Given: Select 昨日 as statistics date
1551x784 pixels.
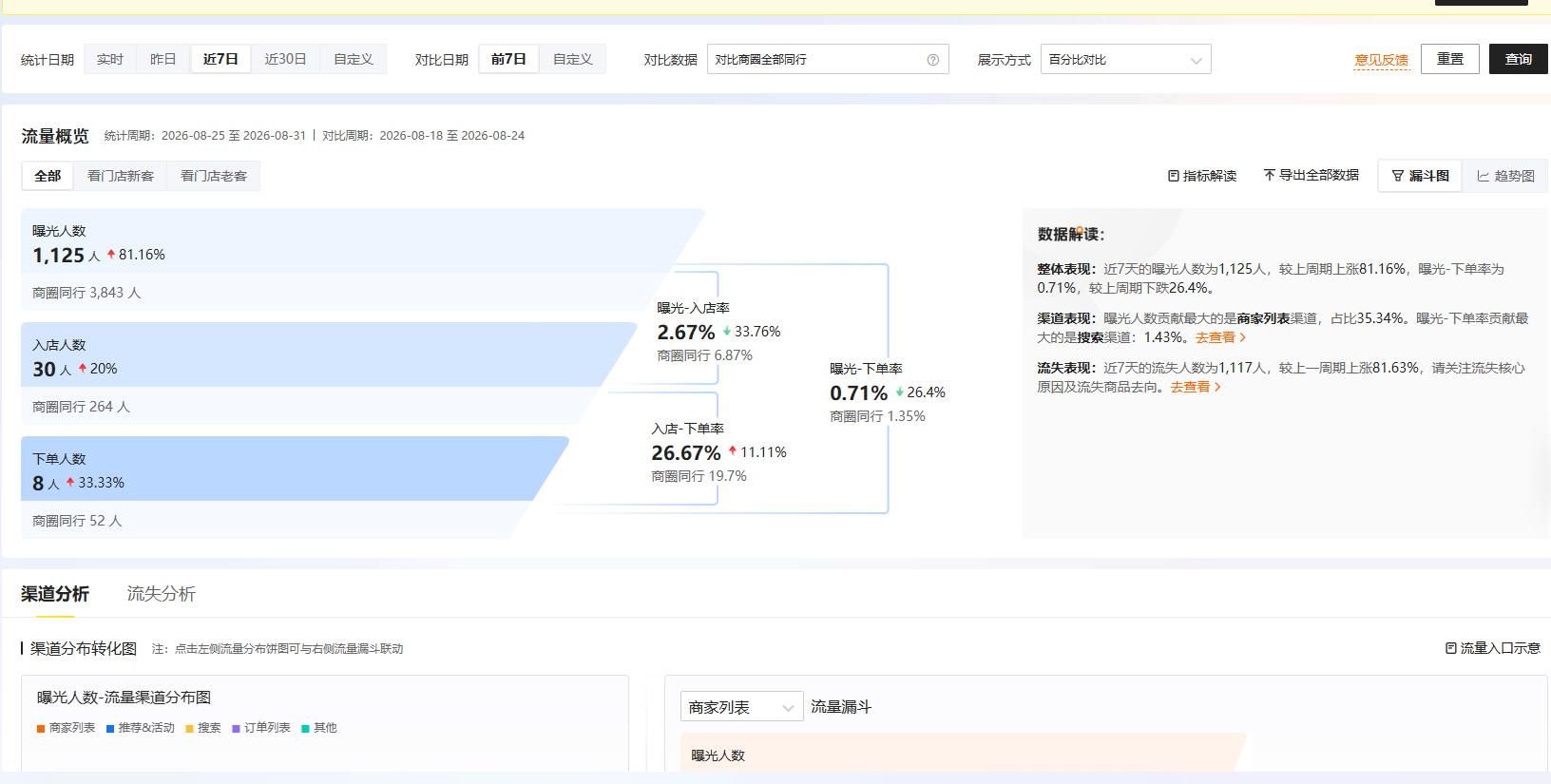Looking at the screenshot, I should 163,59.
